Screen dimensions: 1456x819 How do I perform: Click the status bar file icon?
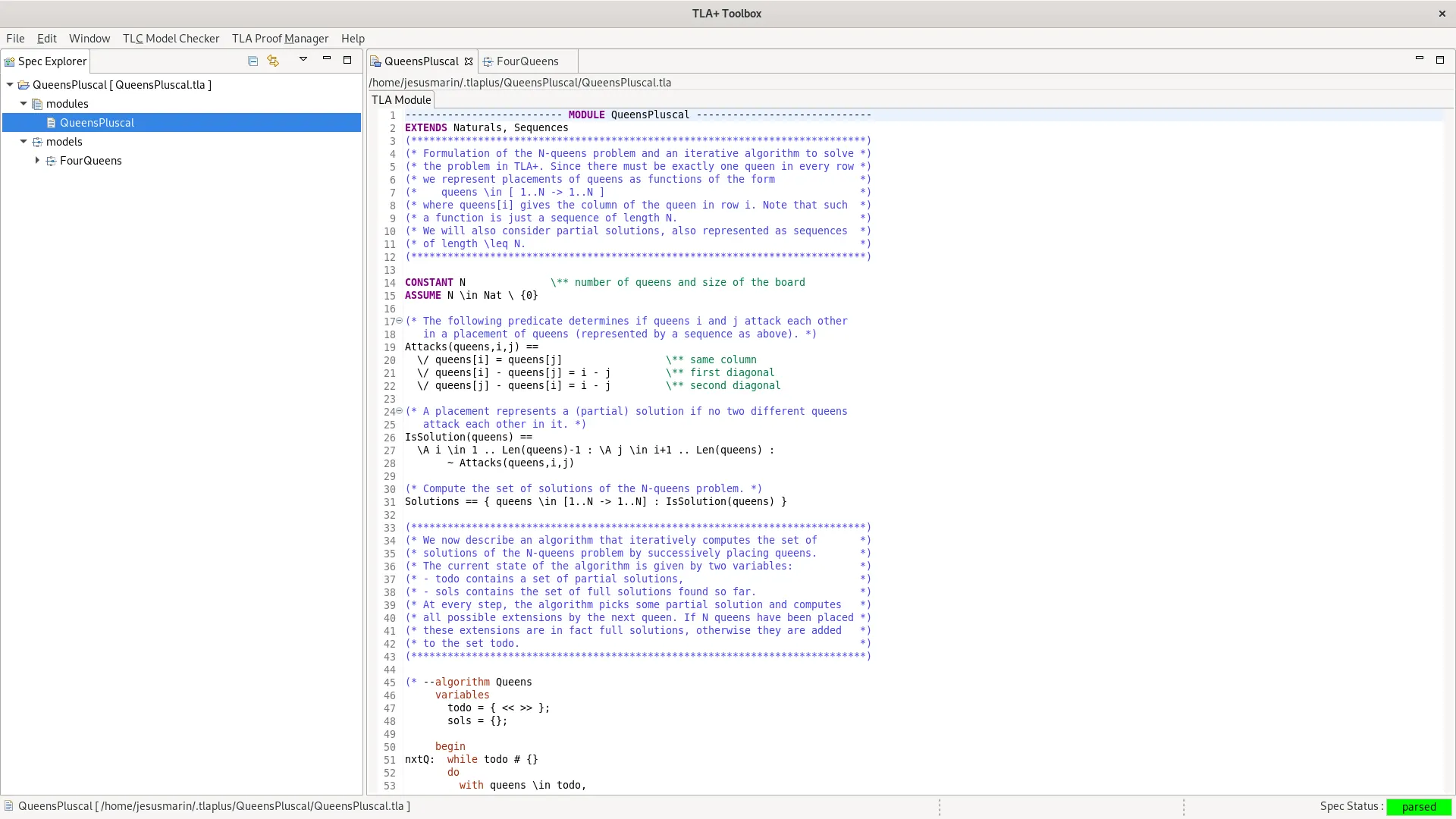pos(8,806)
